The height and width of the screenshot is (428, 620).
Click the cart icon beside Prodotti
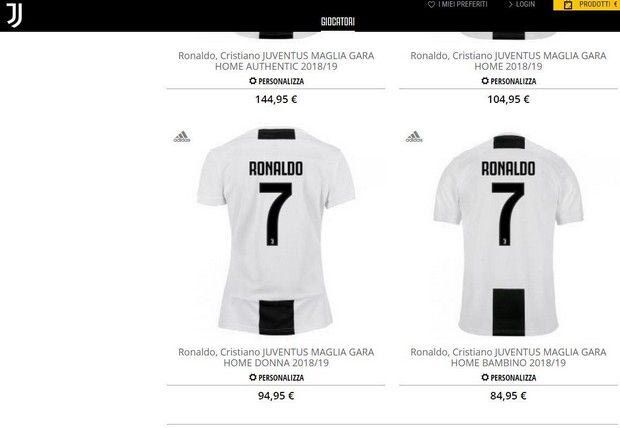click(x=568, y=5)
